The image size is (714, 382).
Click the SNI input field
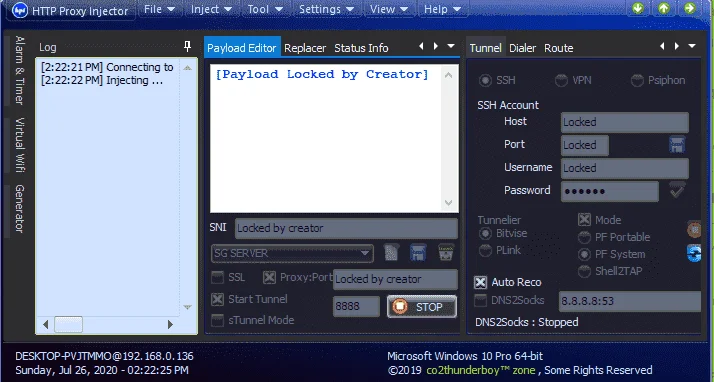click(346, 228)
